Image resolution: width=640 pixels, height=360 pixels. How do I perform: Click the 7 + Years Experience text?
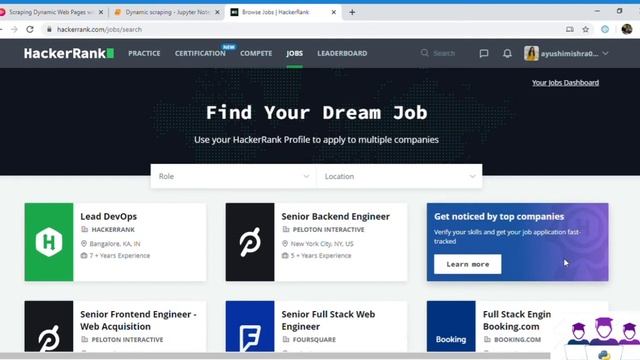pyautogui.click(x=120, y=256)
